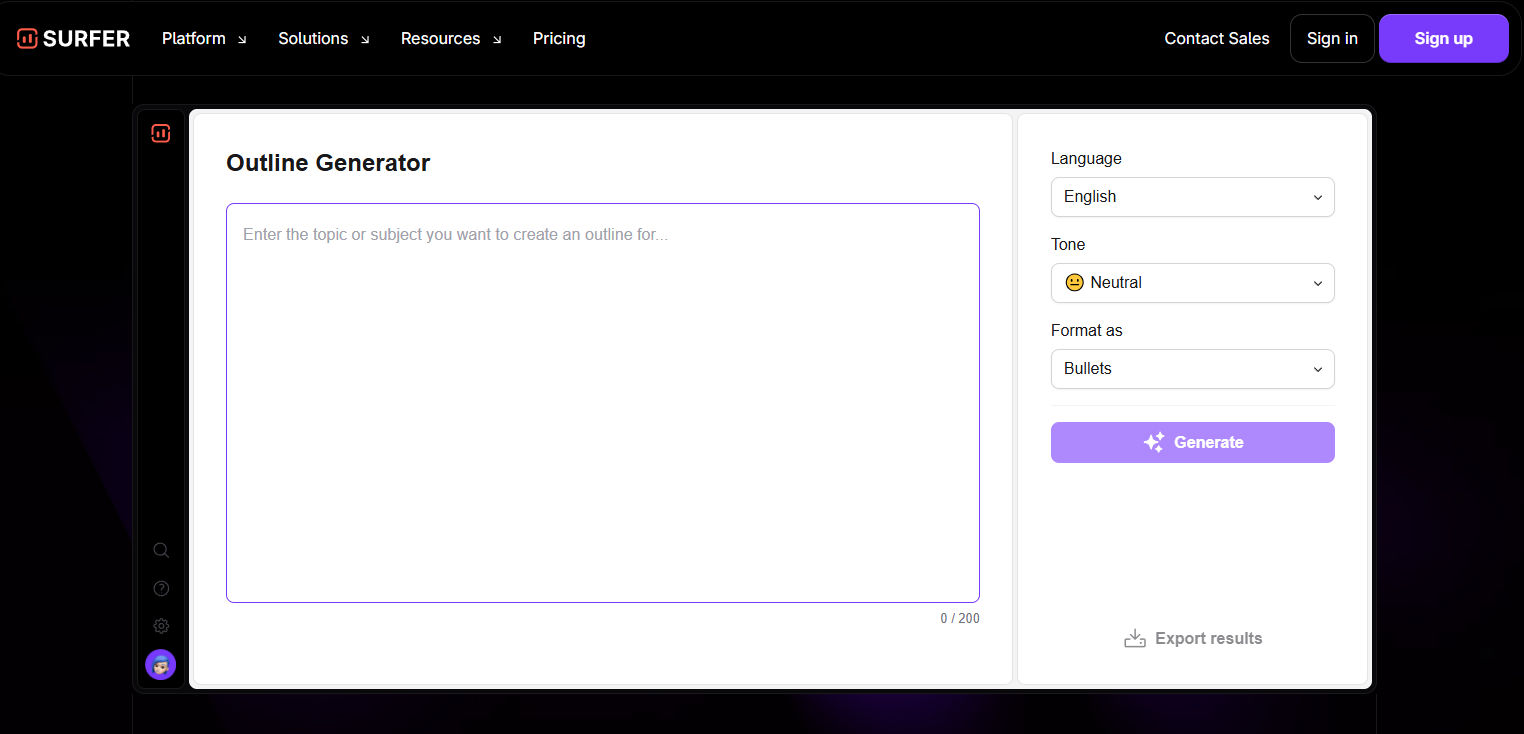
Task: Click the Surfer logo in the sidebar
Action: pos(160,133)
